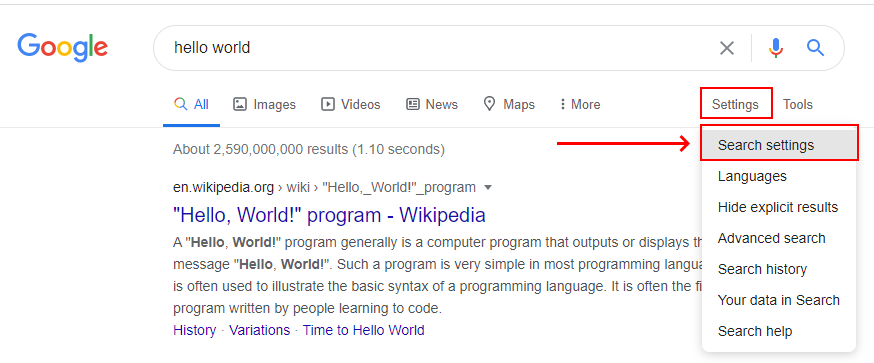874x363 pixels.
Task: Start voice search with microphone icon
Action: [x=776, y=48]
